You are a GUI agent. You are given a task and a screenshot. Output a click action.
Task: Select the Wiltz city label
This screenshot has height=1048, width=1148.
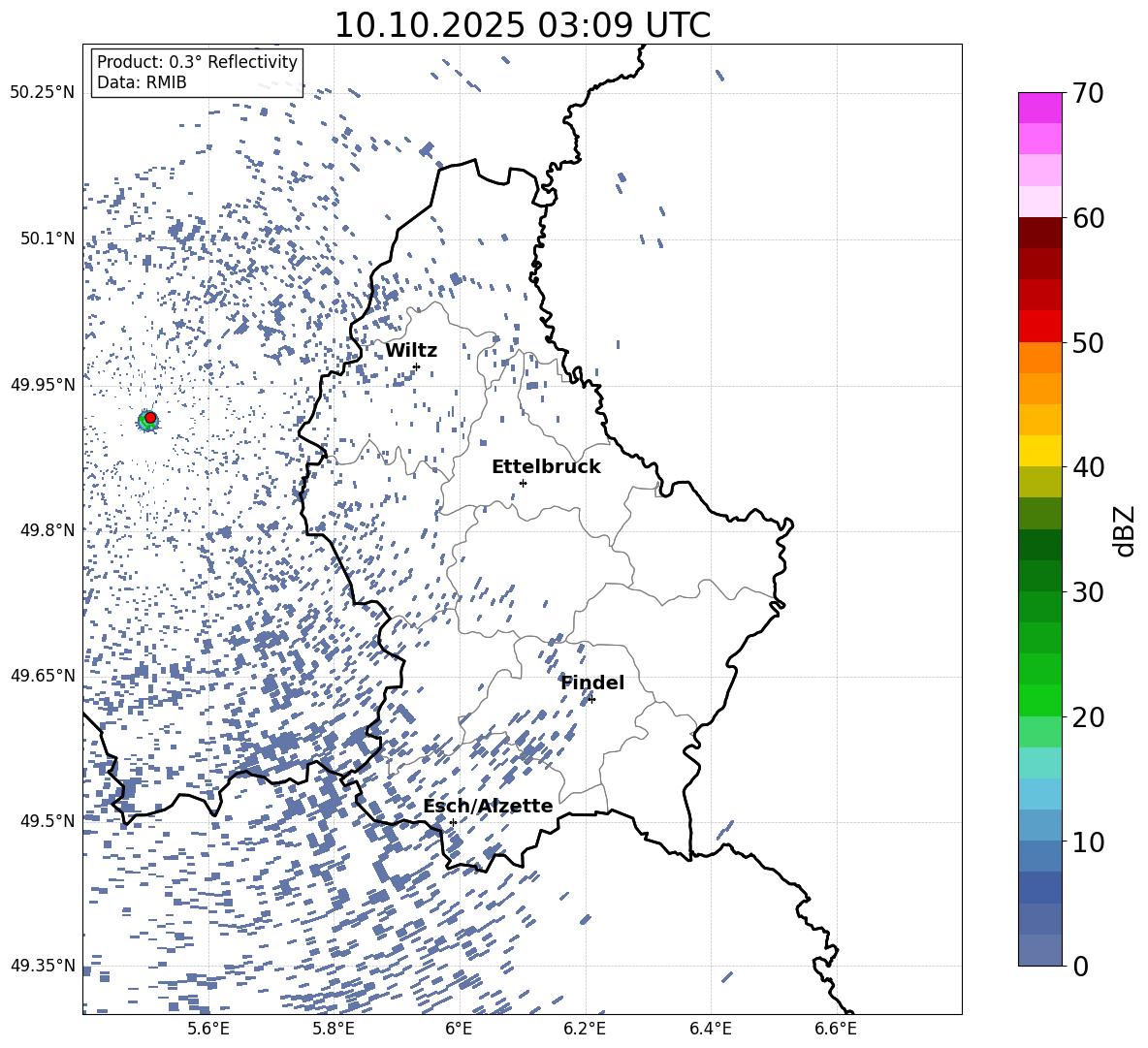coord(411,351)
